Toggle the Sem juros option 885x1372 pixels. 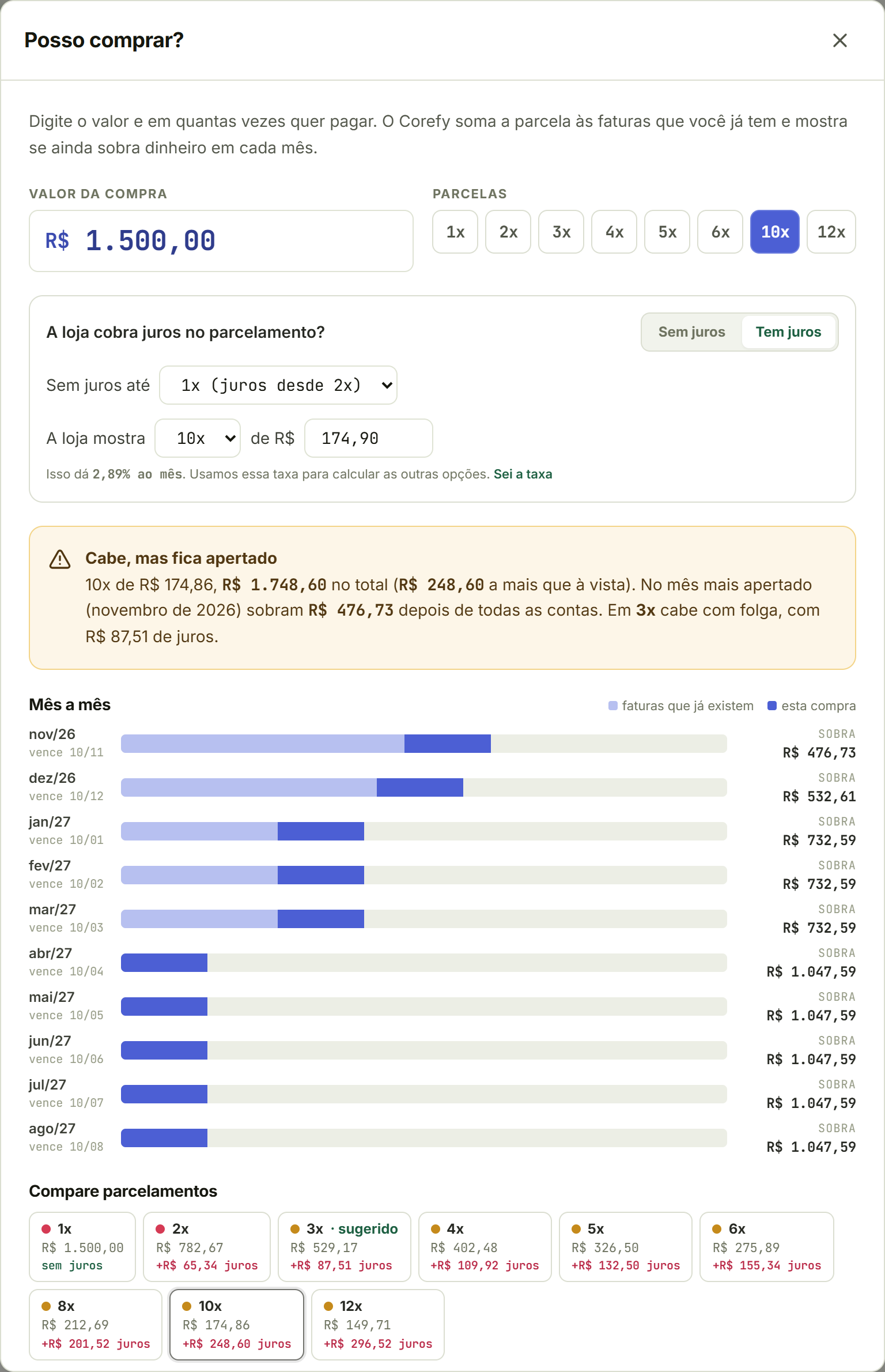(691, 332)
